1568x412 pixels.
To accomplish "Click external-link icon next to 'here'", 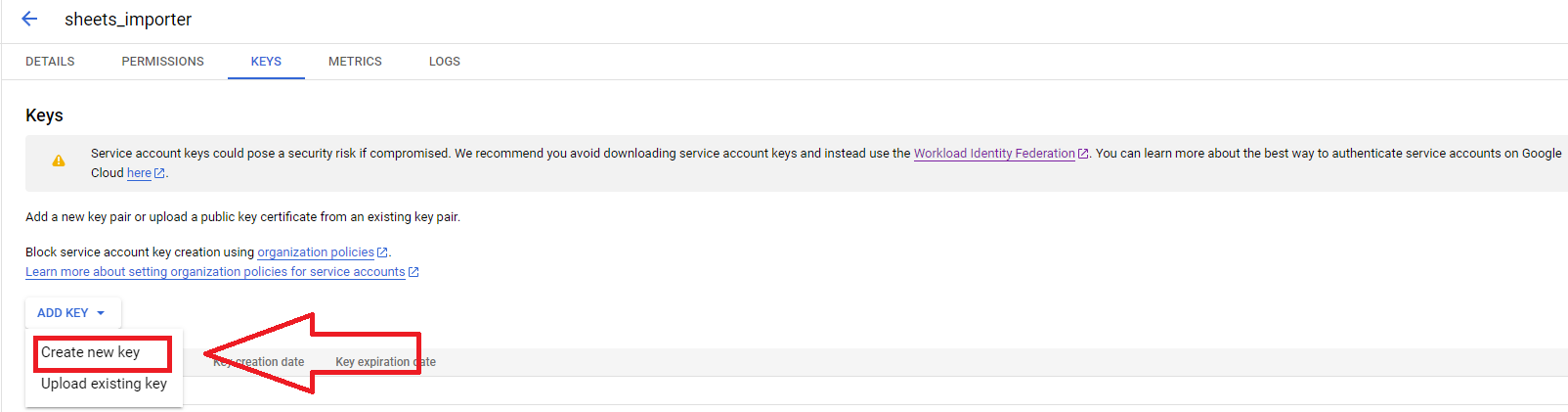I will tap(159, 173).
